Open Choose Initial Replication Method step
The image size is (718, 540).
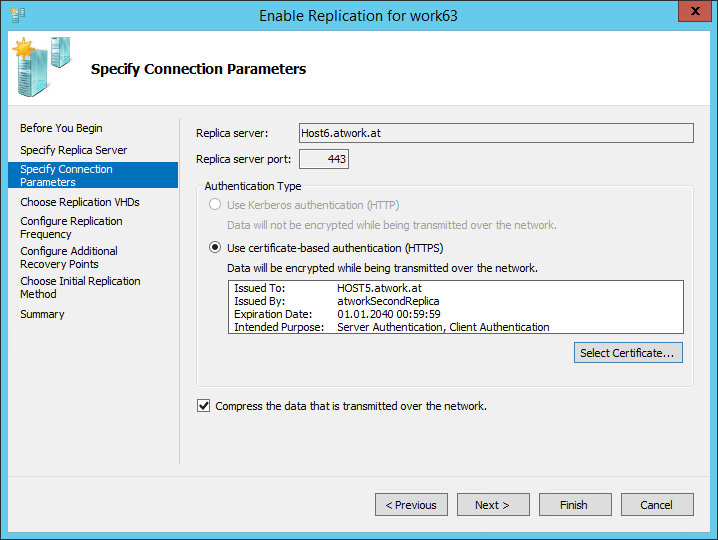click(x=80, y=287)
